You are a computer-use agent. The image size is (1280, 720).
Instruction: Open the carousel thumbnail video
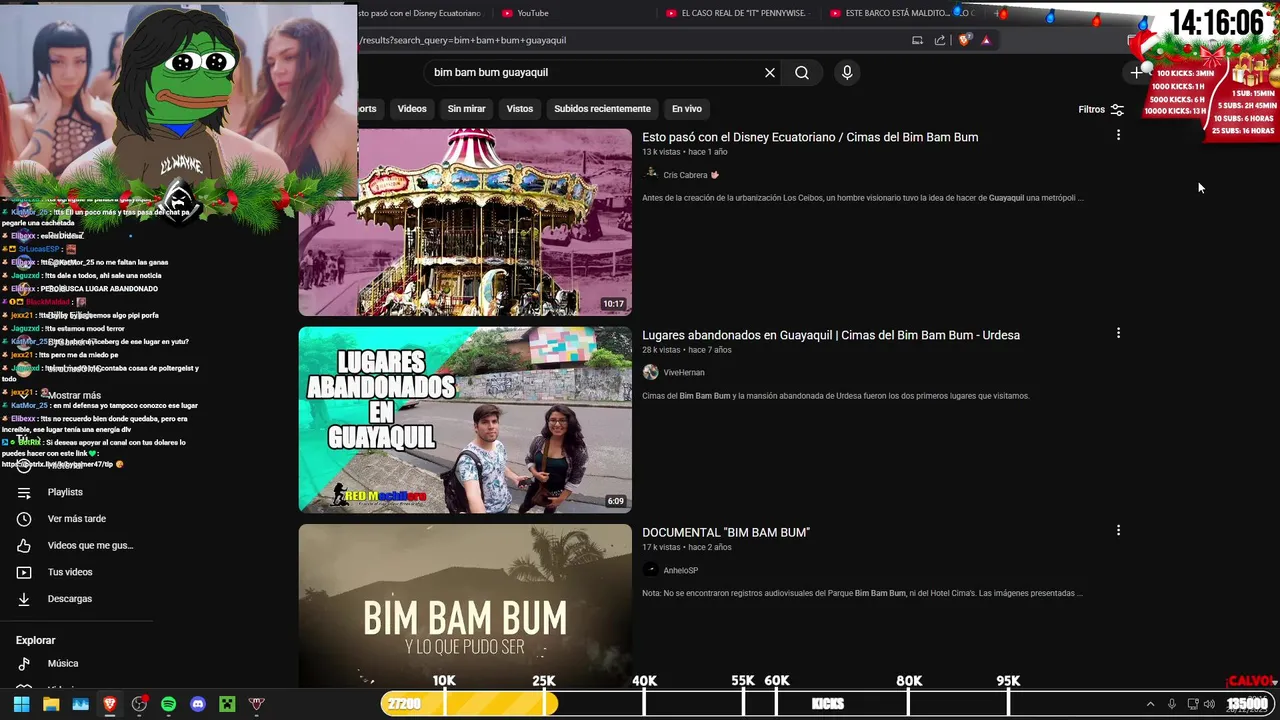pyautogui.click(x=465, y=222)
